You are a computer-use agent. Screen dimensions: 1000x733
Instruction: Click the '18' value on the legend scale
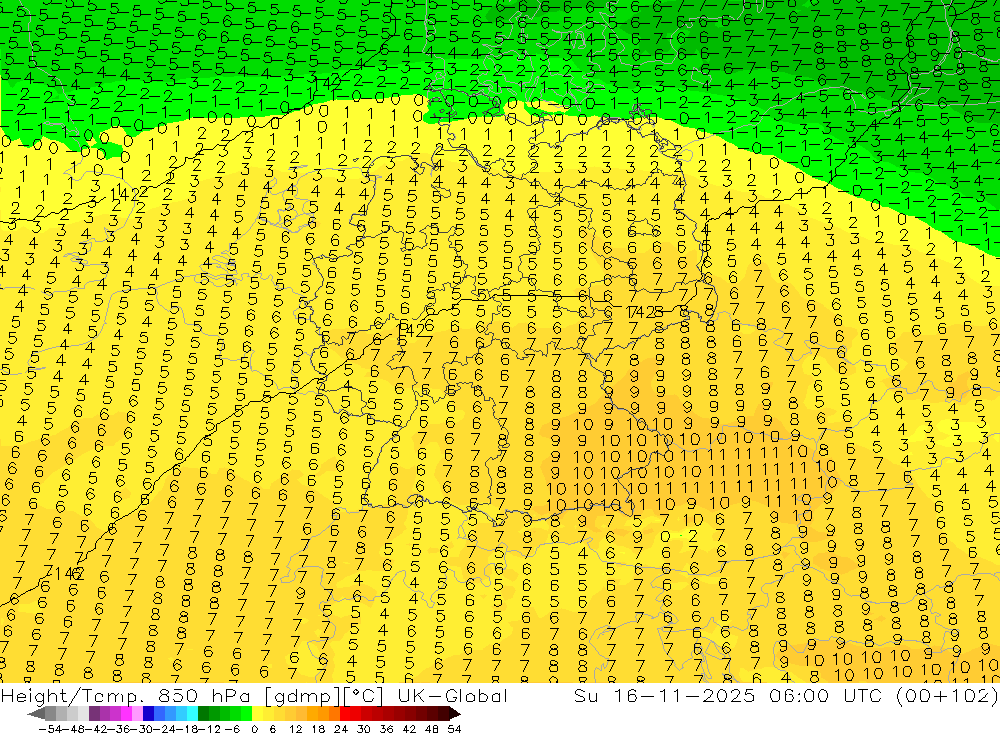point(318,728)
